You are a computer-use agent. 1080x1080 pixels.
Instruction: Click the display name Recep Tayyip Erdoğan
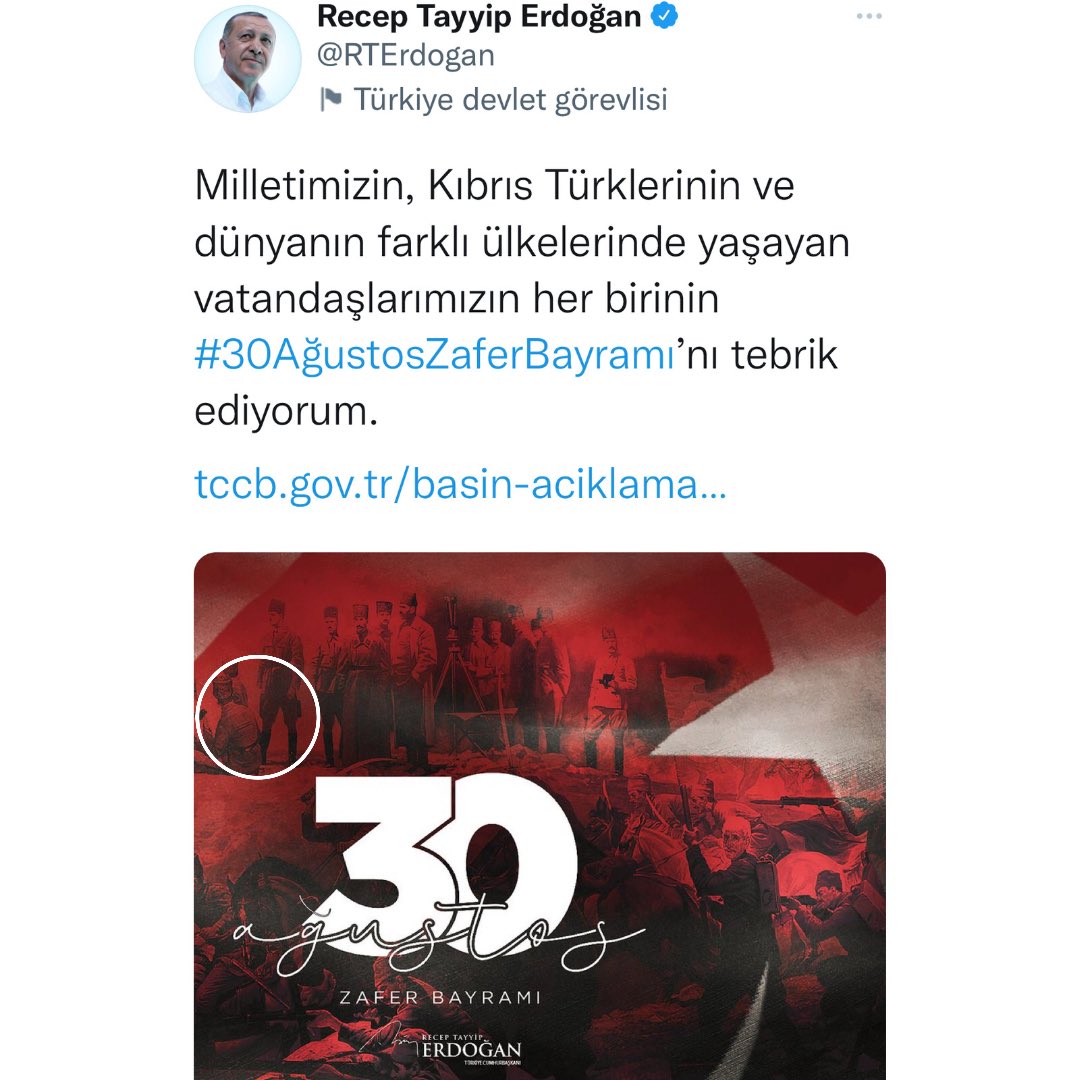point(479,17)
